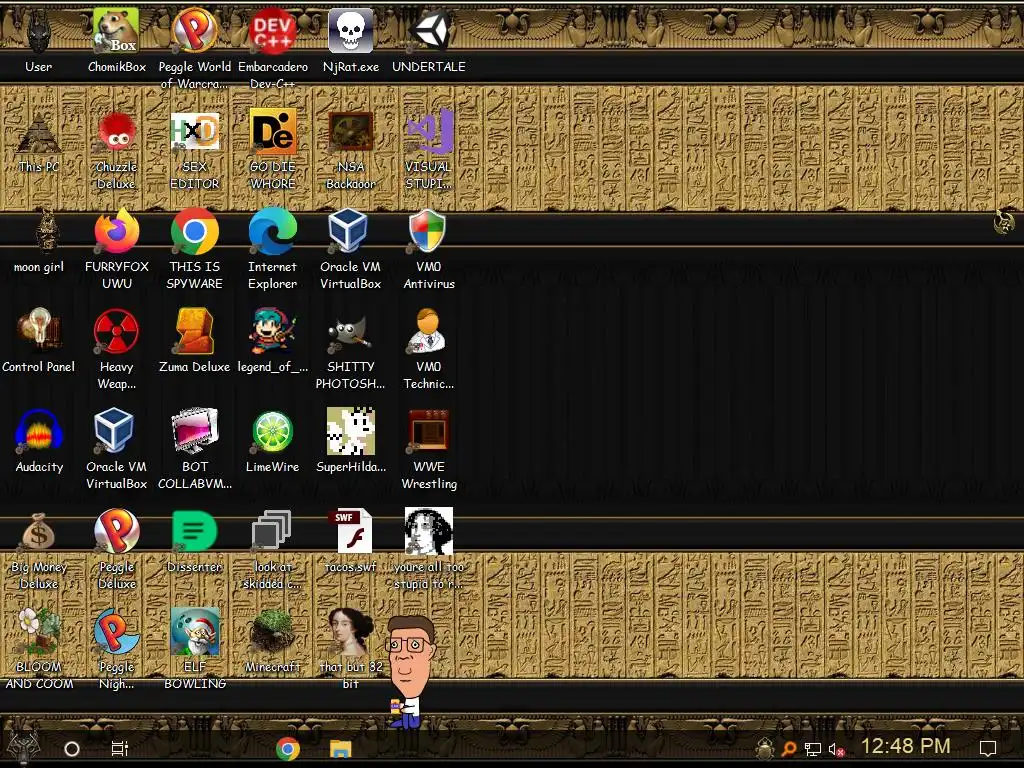Click the muted speaker volume icon

point(837,750)
